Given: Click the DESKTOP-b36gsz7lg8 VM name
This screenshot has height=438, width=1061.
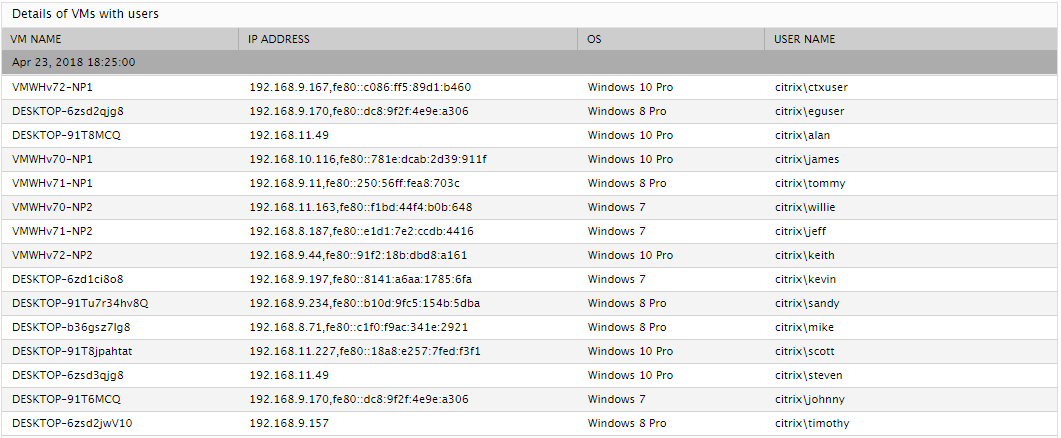Looking at the screenshot, I should coord(71,328).
